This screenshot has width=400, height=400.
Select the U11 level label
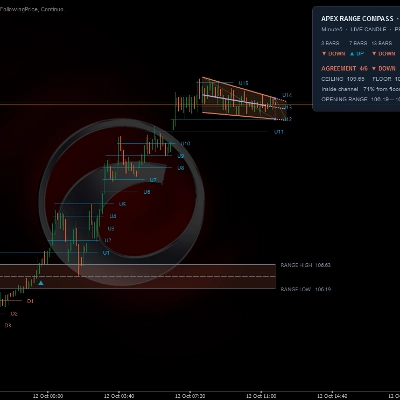[279, 132]
